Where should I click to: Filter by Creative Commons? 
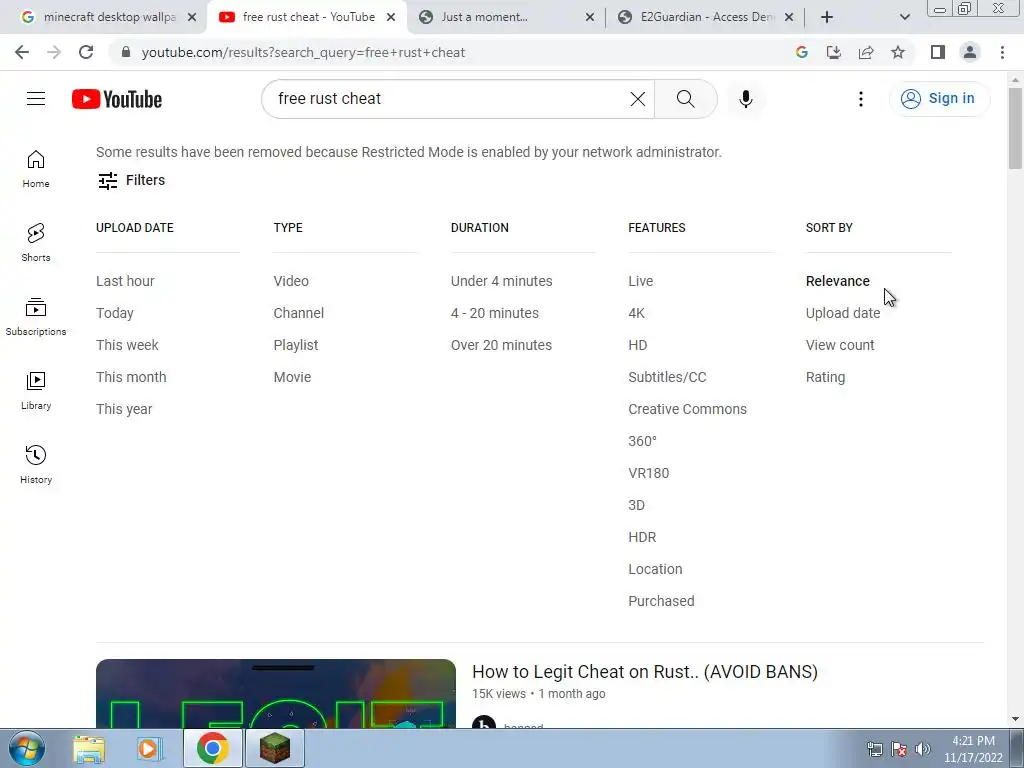tap(687, 409)
